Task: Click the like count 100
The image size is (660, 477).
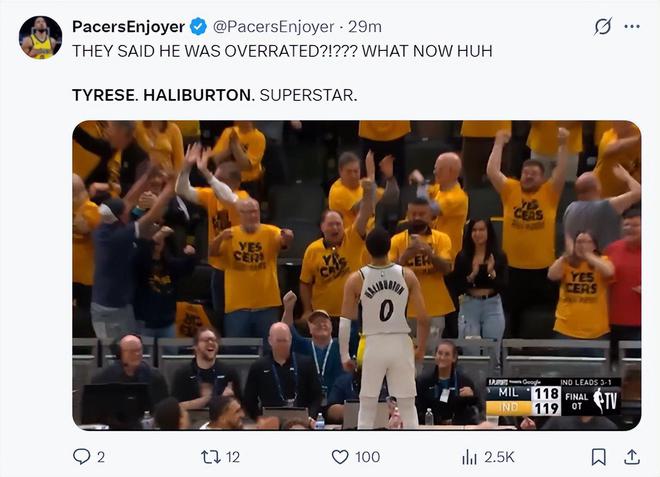Action: [367, 457]
